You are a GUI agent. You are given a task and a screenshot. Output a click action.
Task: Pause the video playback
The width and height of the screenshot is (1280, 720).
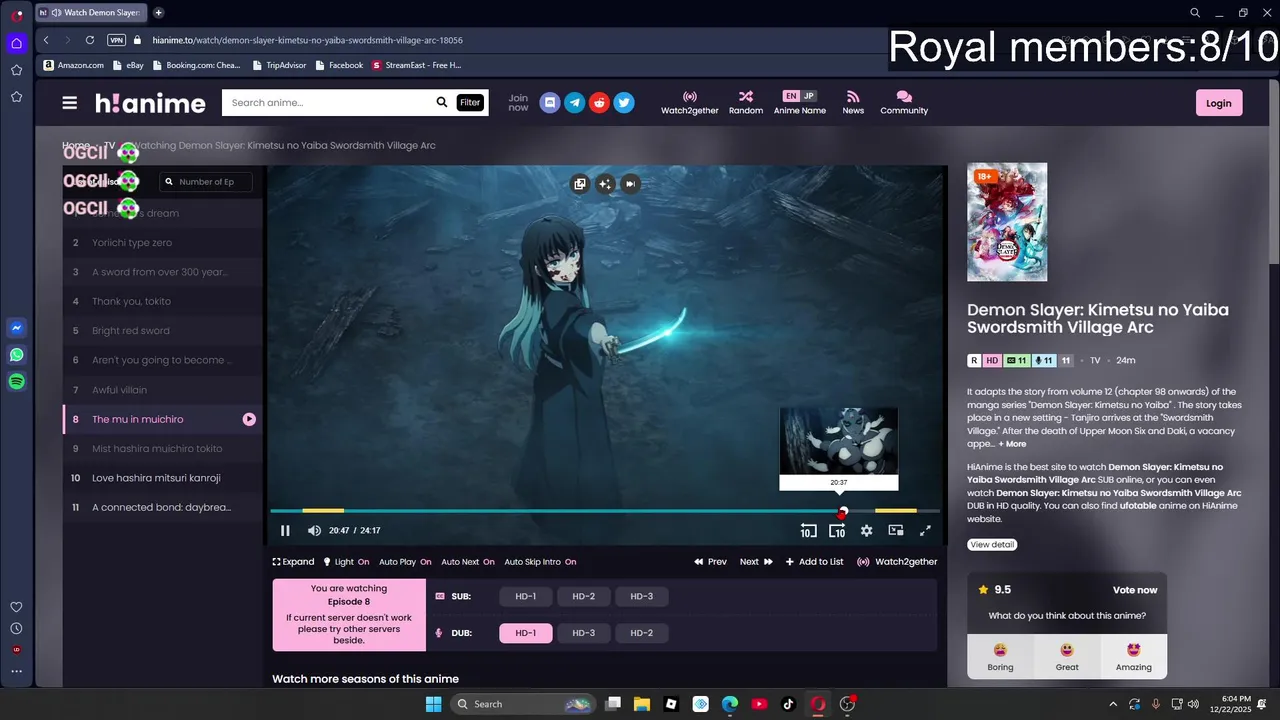click(x=285, y=531)
